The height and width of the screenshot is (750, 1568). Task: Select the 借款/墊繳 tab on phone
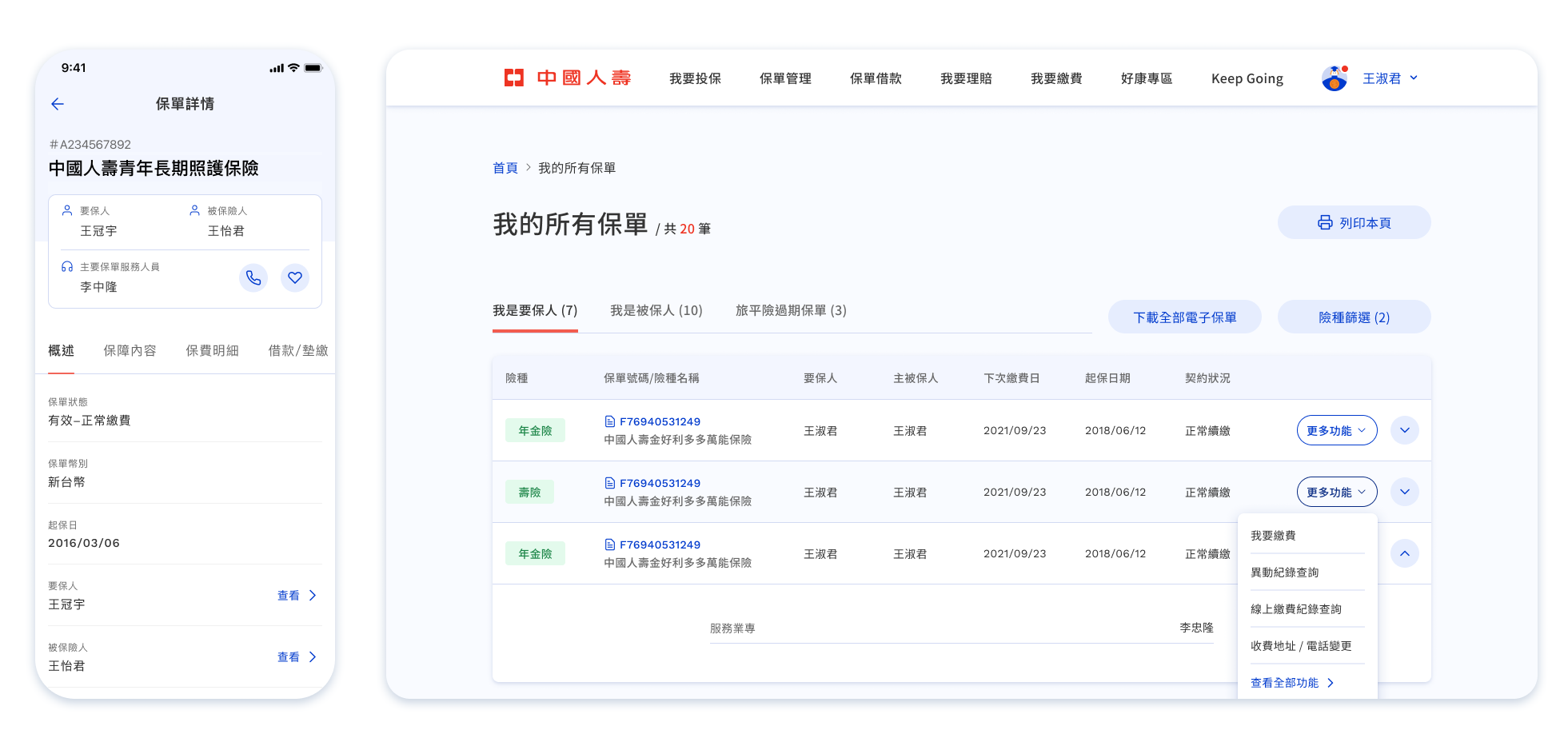tap(298, 351)
